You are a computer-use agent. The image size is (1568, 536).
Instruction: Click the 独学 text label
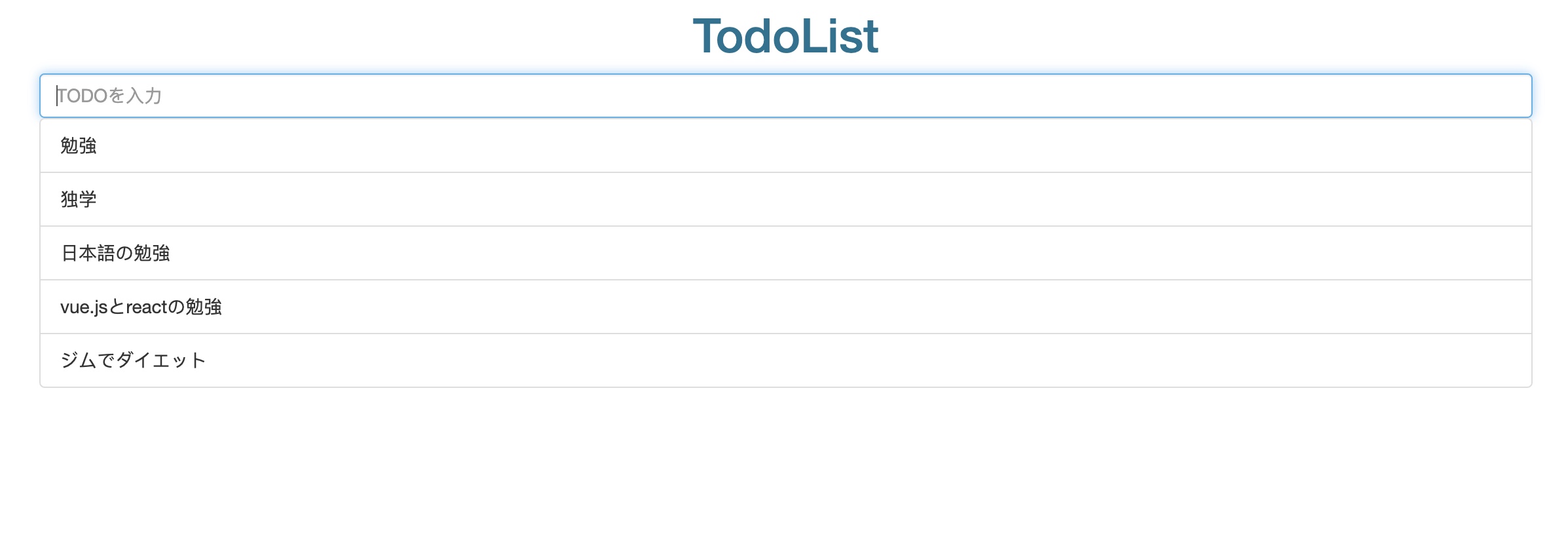click(x=79, y=199)
